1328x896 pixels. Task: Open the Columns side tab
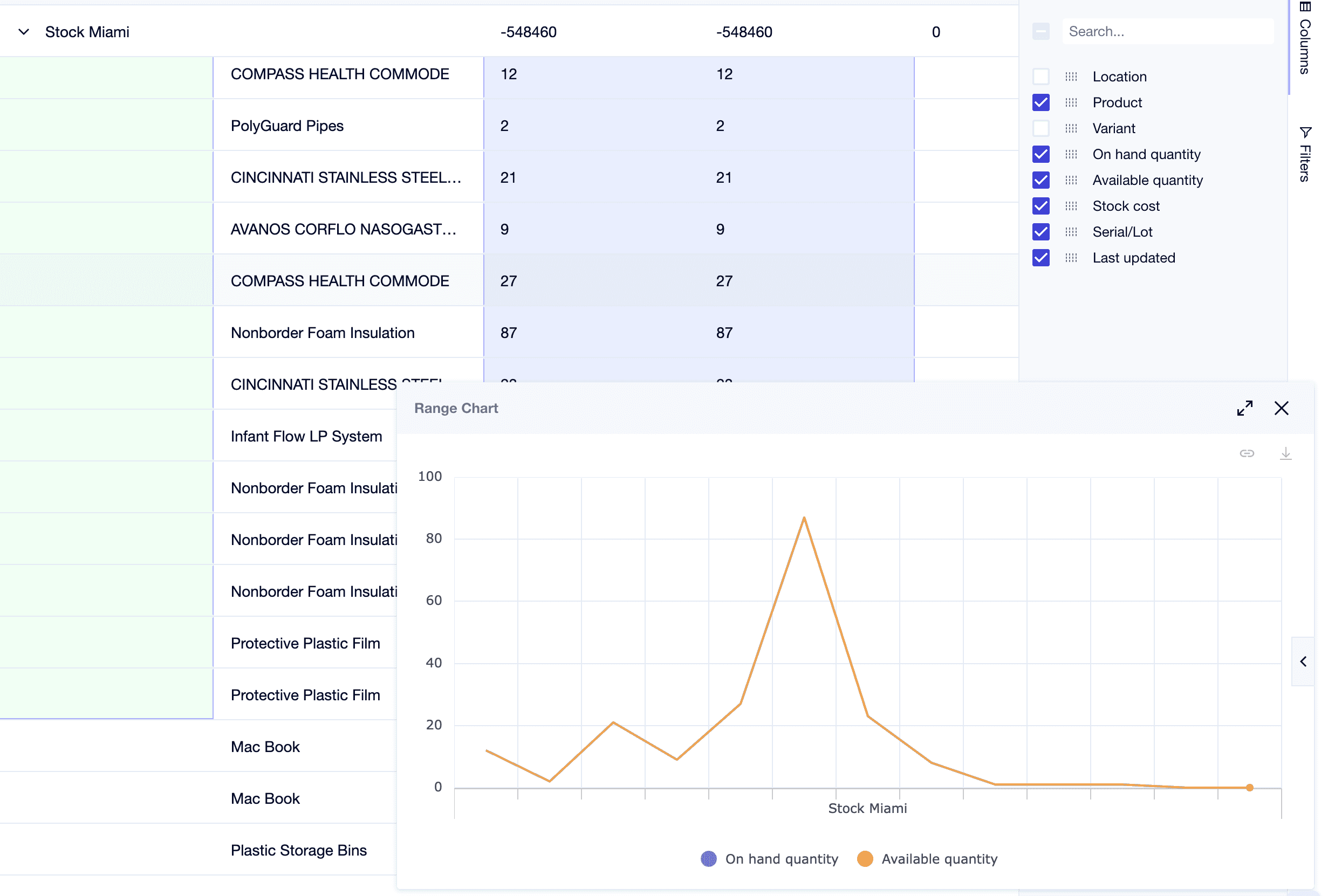pos(1305,47)
